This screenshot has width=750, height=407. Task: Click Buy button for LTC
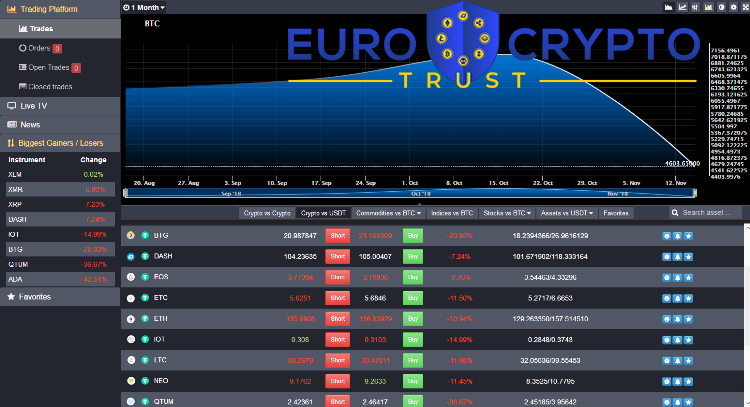(413, 361)
